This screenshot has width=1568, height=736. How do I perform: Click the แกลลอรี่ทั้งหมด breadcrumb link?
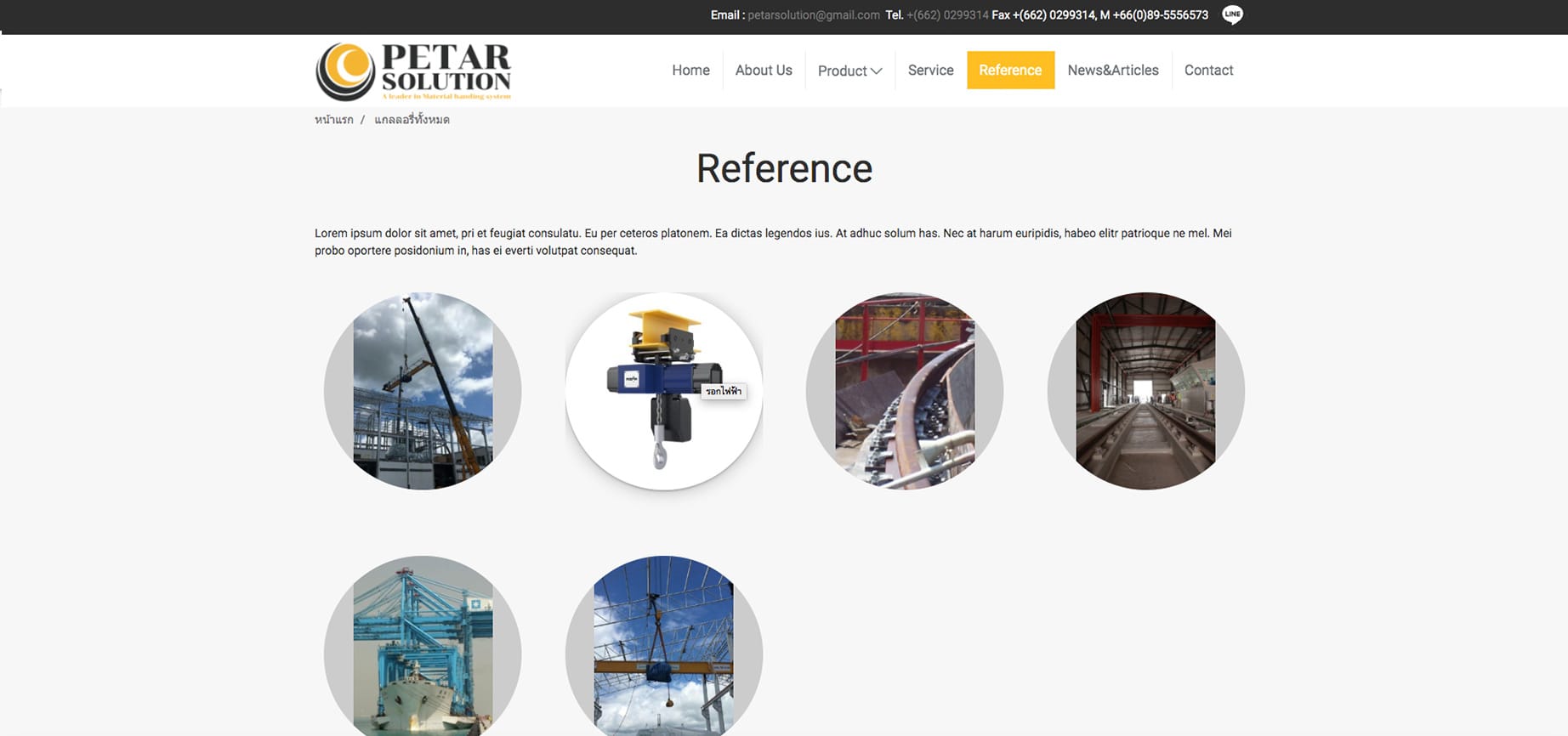(x=412, y=120)
